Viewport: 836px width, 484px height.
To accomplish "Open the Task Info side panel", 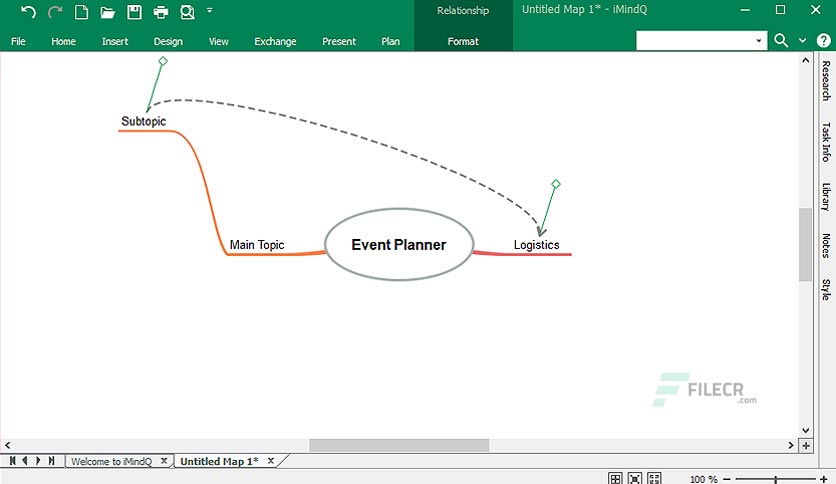I will point(826,142).
